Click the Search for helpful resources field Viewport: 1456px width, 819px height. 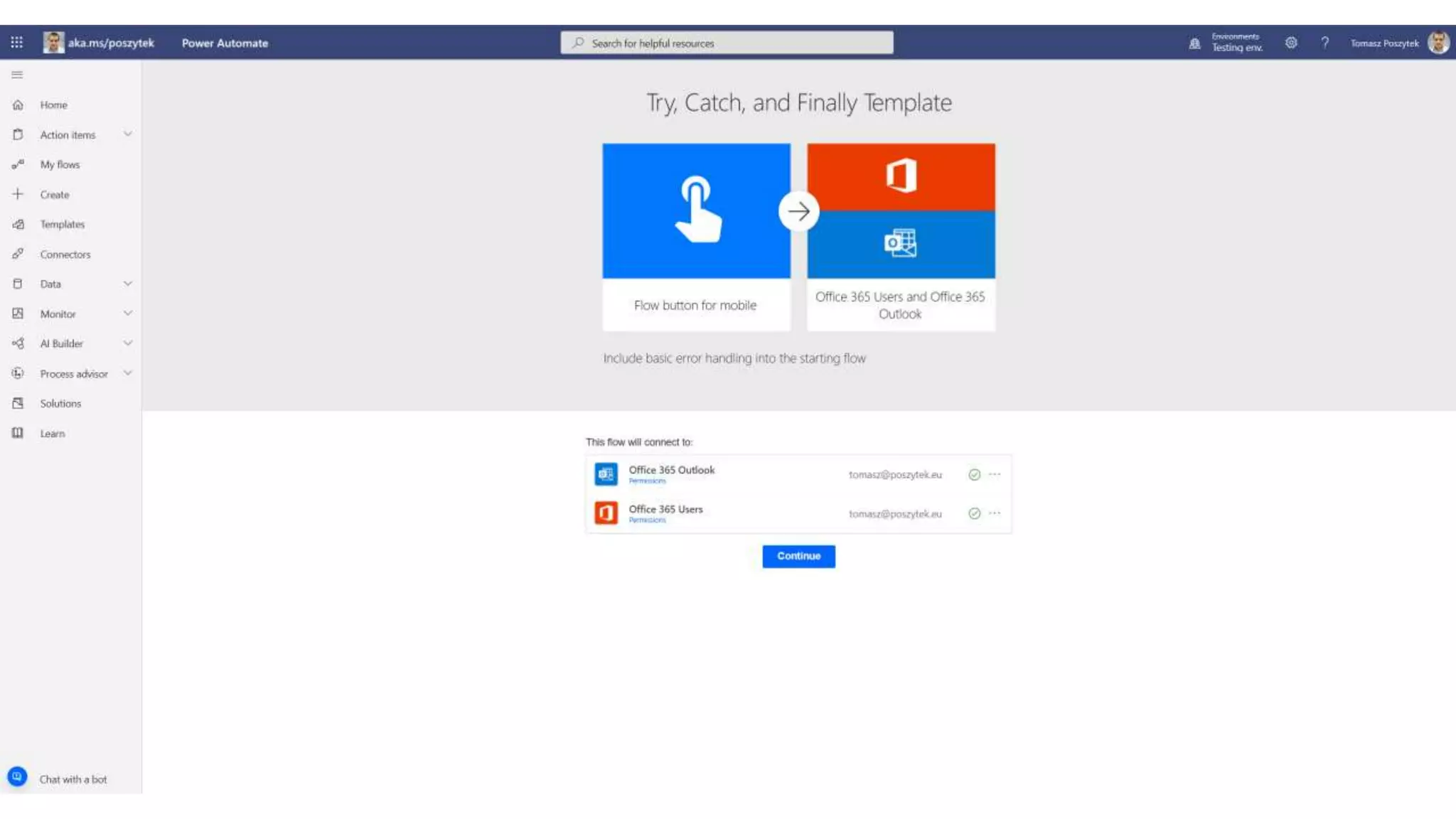click(x=727, y=43)
